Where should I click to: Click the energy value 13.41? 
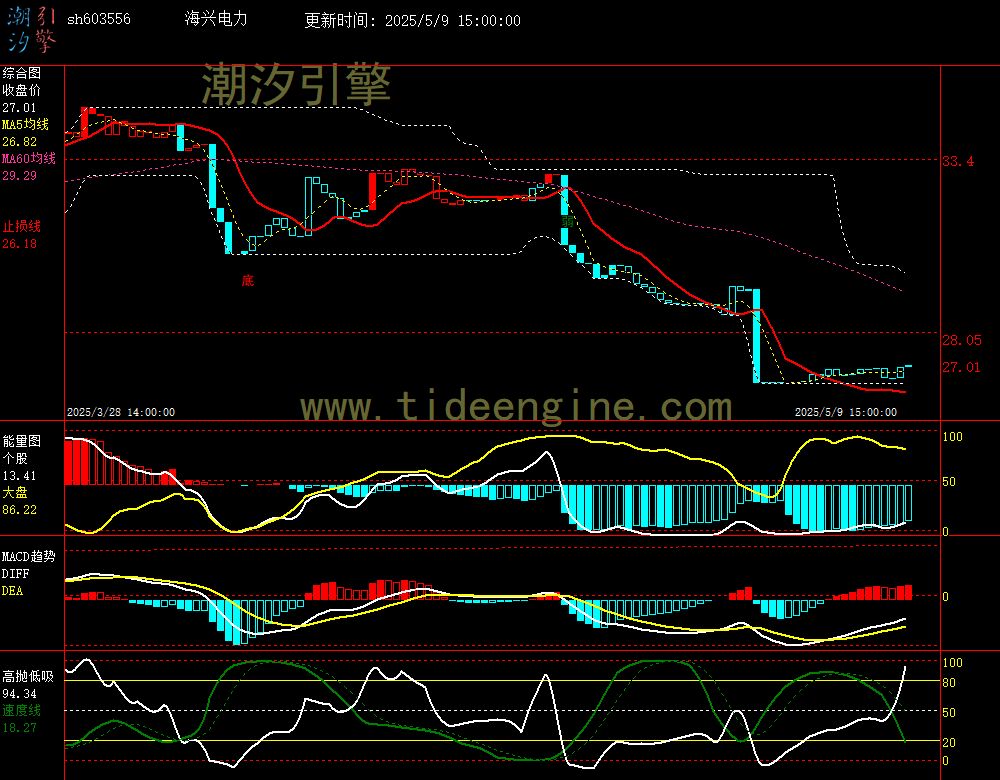point(19,476)
